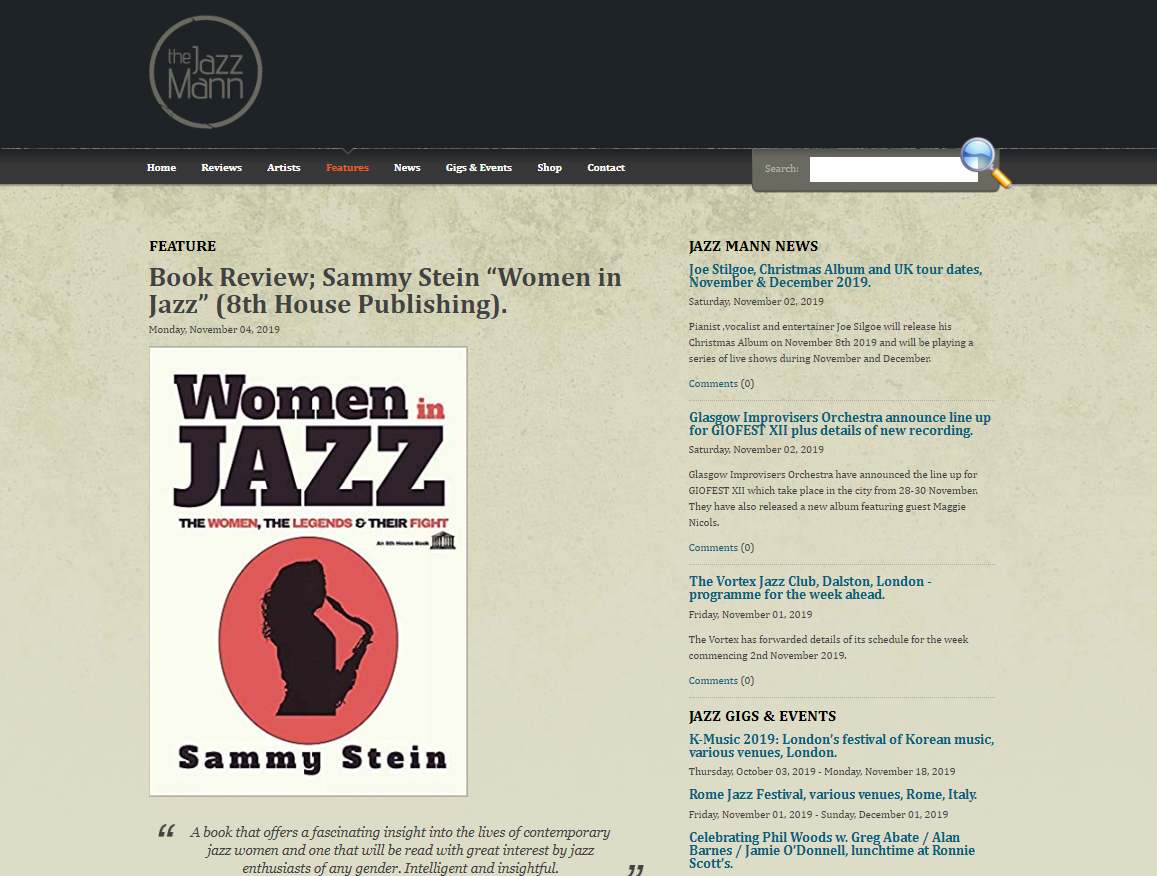View Comments under Vortex Jazz Club article

pyautogui.click(x=721, y=680)
